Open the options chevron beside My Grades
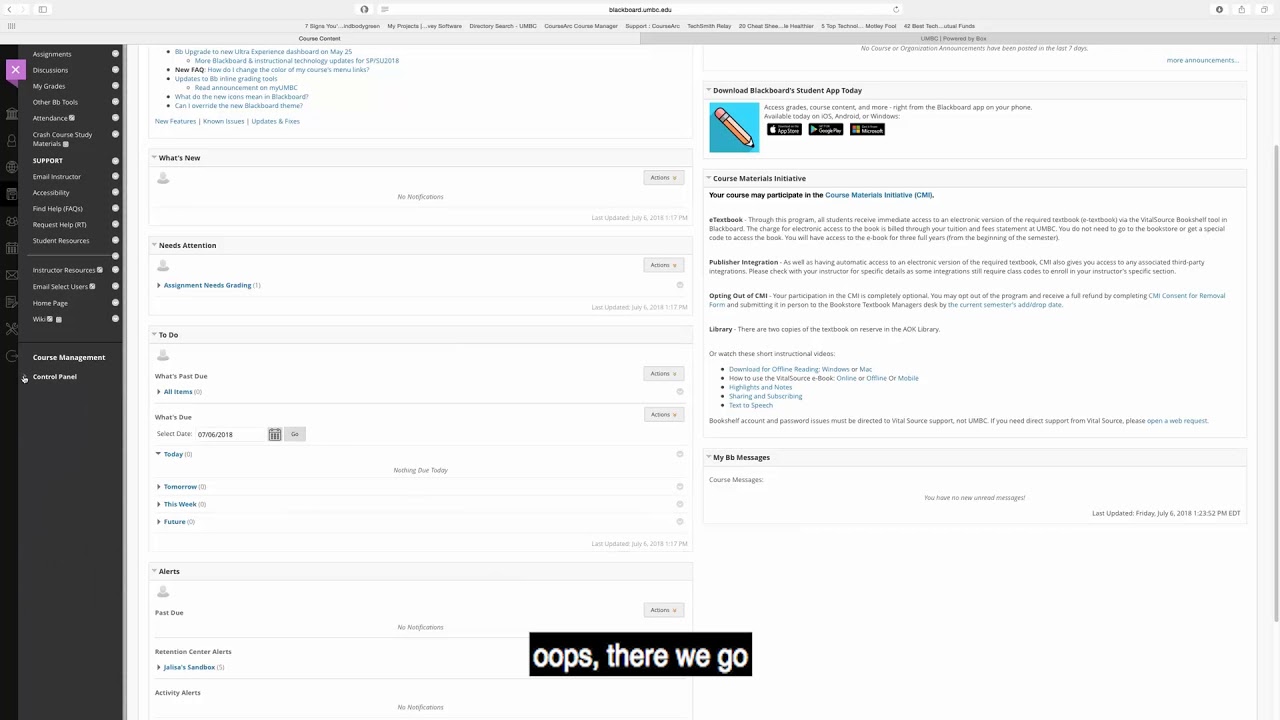The height and width of the screenshot is (720, 1280). click(x=115, y=86)
